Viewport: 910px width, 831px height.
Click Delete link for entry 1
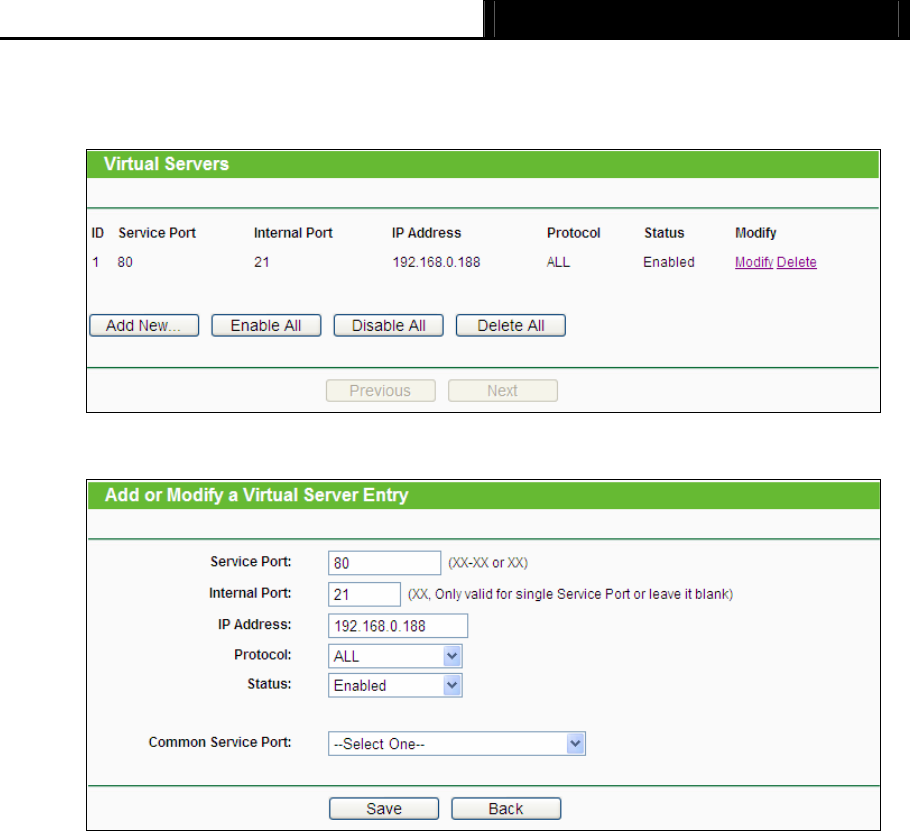796,262
